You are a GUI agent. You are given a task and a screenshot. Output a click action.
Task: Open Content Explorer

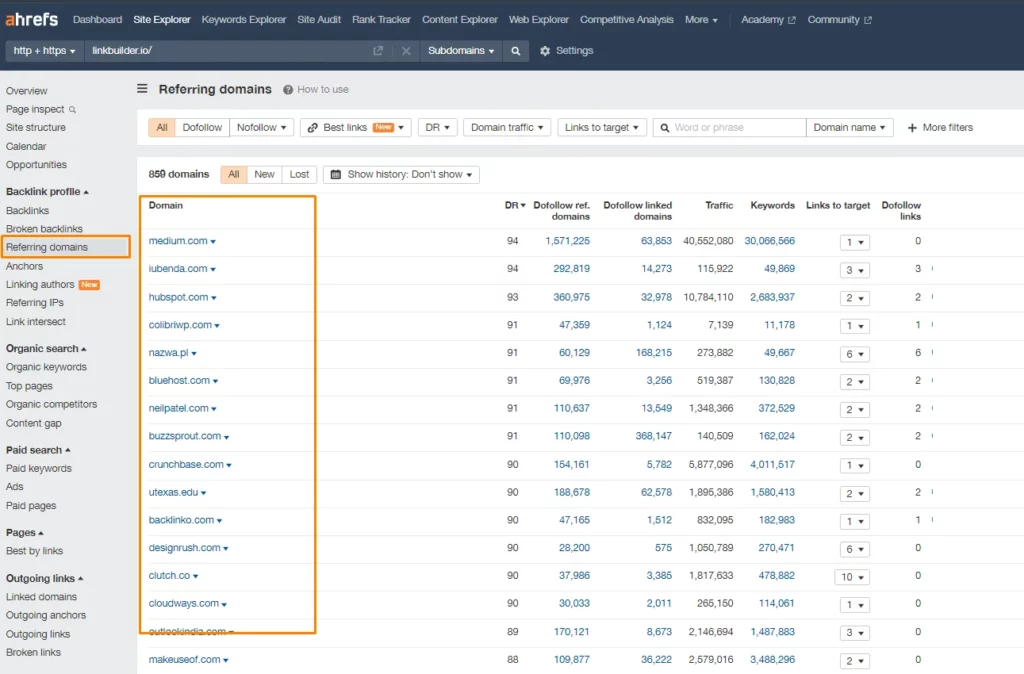pyautogui.click(x=460, y=20)
